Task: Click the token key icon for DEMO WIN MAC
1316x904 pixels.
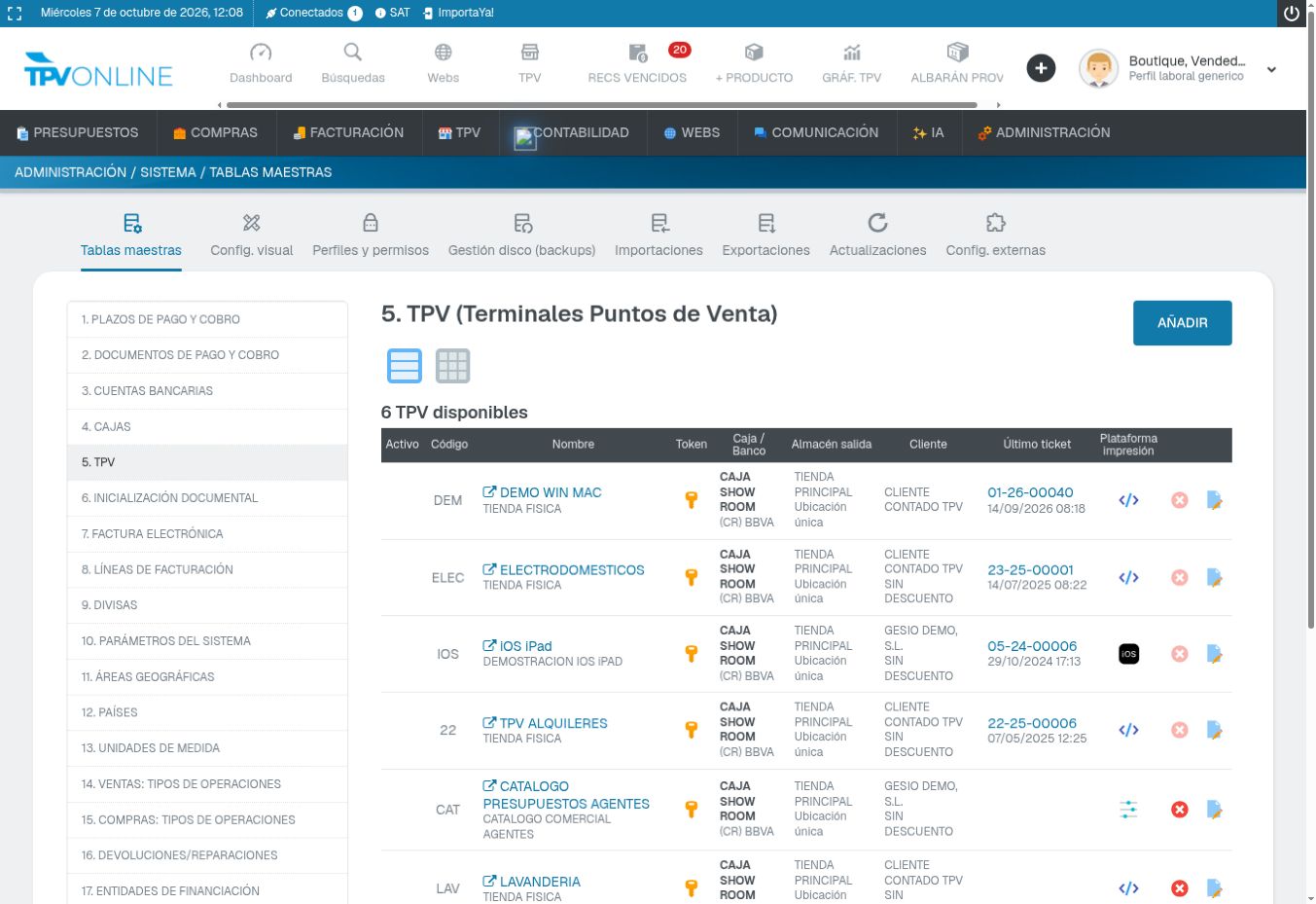Action: 692,500
